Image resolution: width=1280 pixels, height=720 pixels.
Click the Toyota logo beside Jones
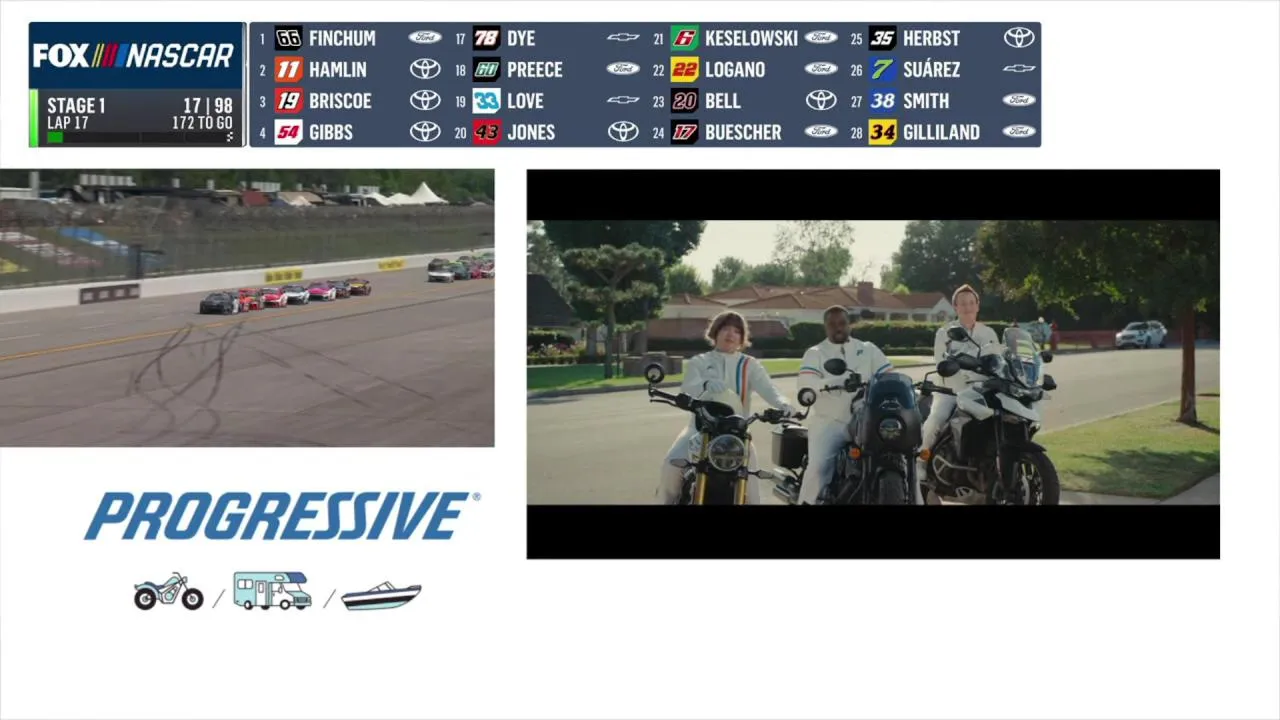pos(623,131)
